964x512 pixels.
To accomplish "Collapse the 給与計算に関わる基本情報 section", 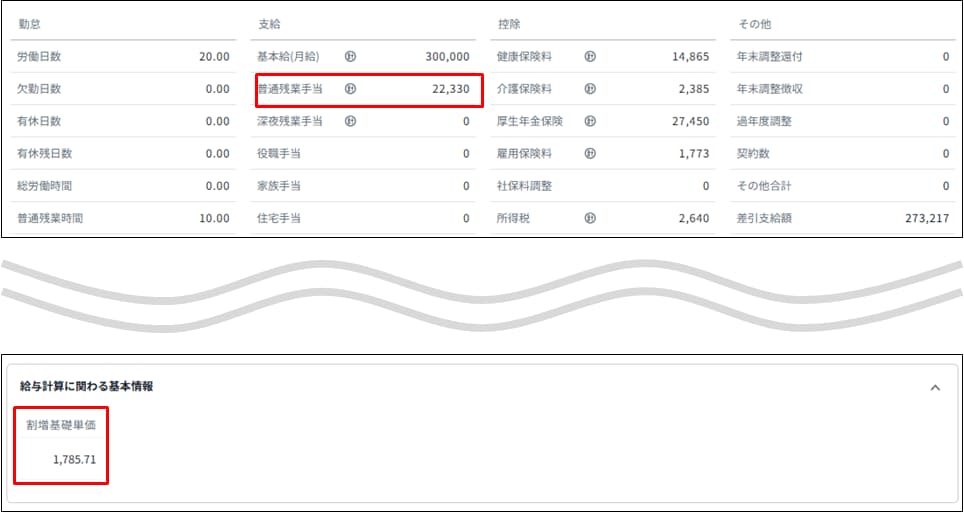I will coord(935,387).
